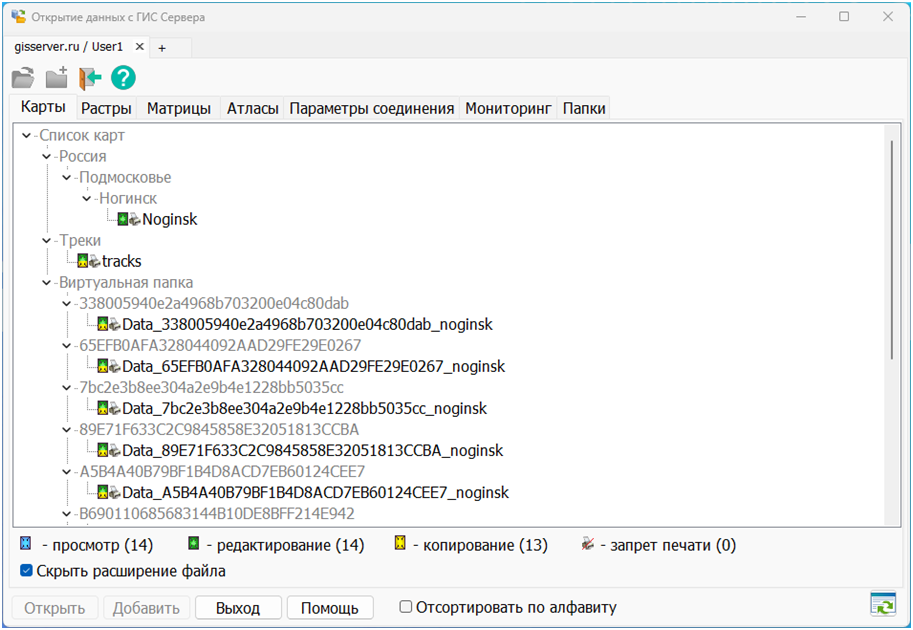Collapse the Виртуальная папка node
This screenshot has height=630, width=913.
[x=46, y=283]
